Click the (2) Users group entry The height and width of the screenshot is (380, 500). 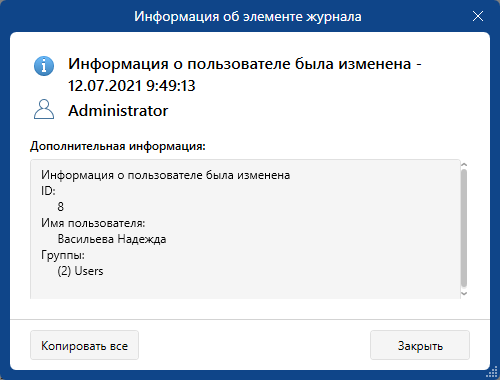pyautogui.click(x=80, y=271)
